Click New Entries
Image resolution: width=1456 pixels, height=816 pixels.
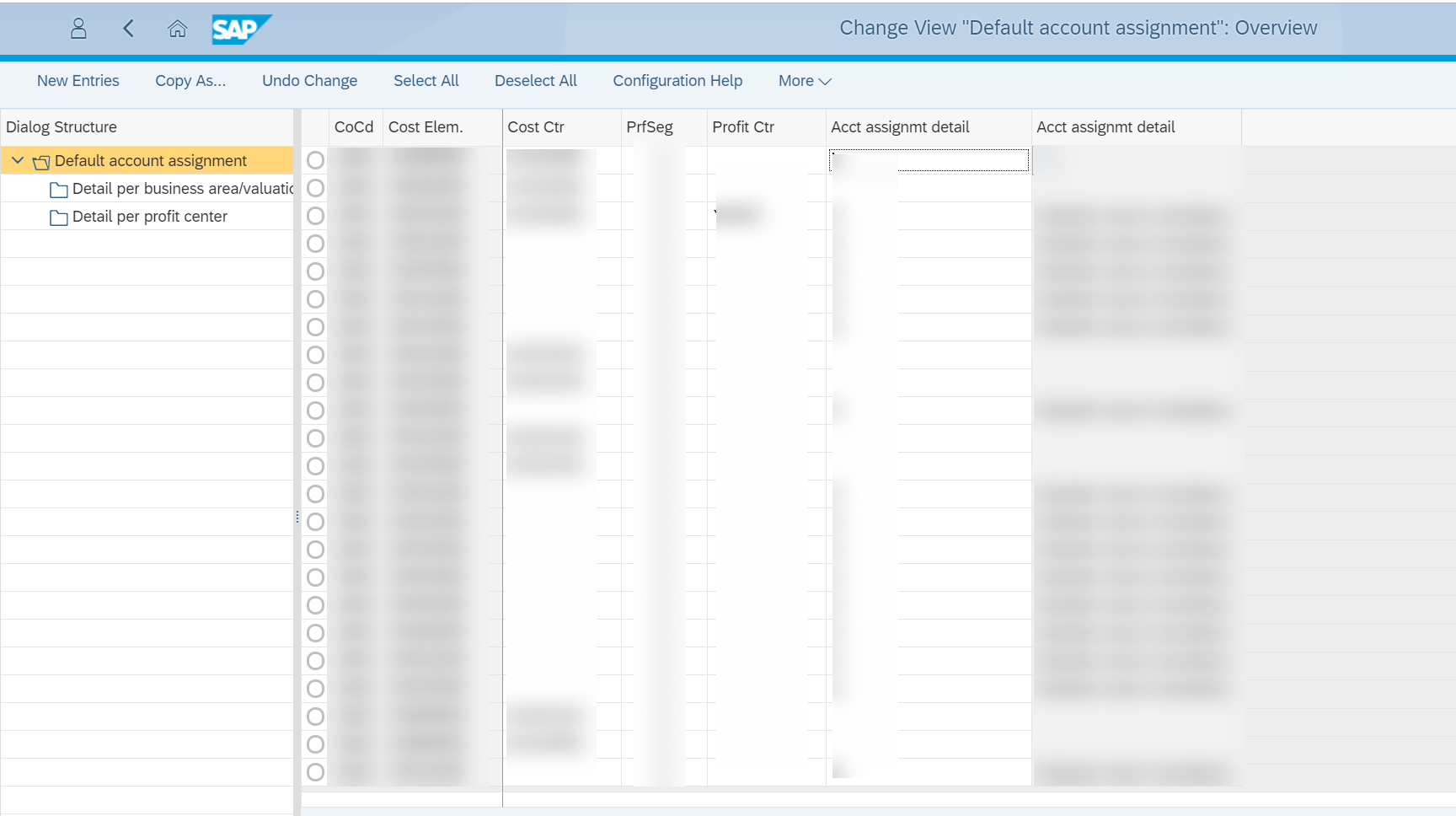[x=78, y=81]
